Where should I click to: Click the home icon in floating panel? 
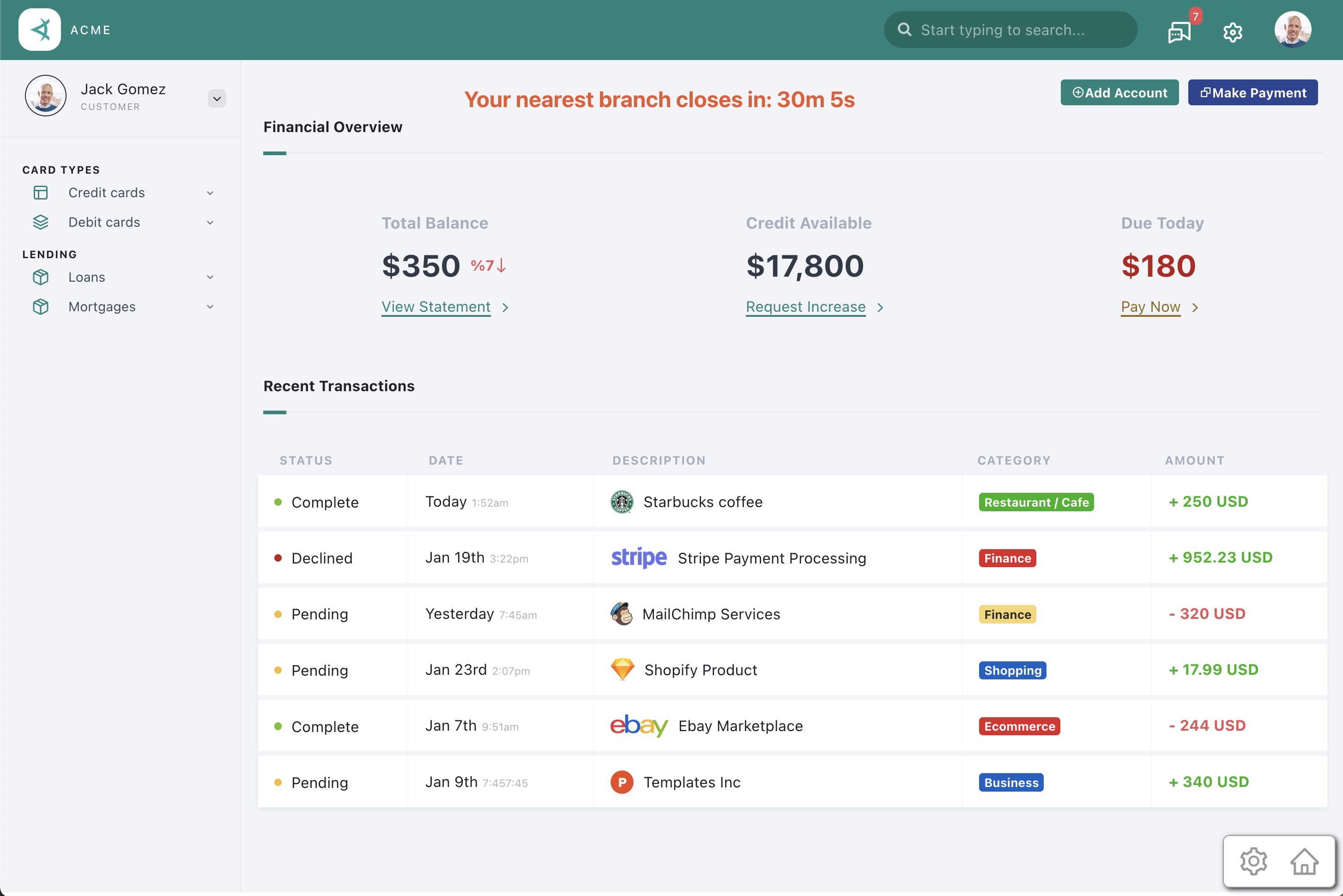(x=1304, y=861)
